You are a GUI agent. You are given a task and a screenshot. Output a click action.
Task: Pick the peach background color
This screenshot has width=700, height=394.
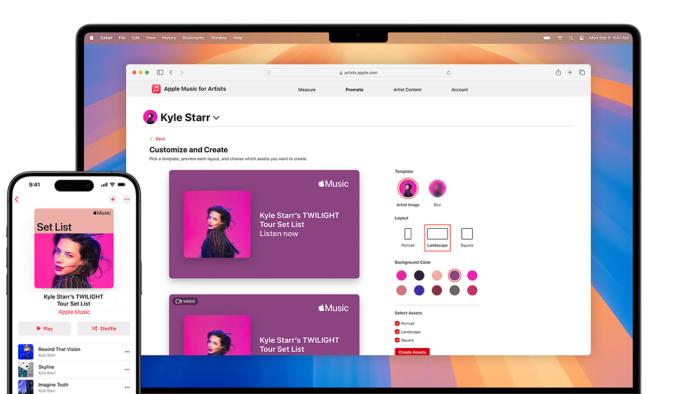point(437,275)
